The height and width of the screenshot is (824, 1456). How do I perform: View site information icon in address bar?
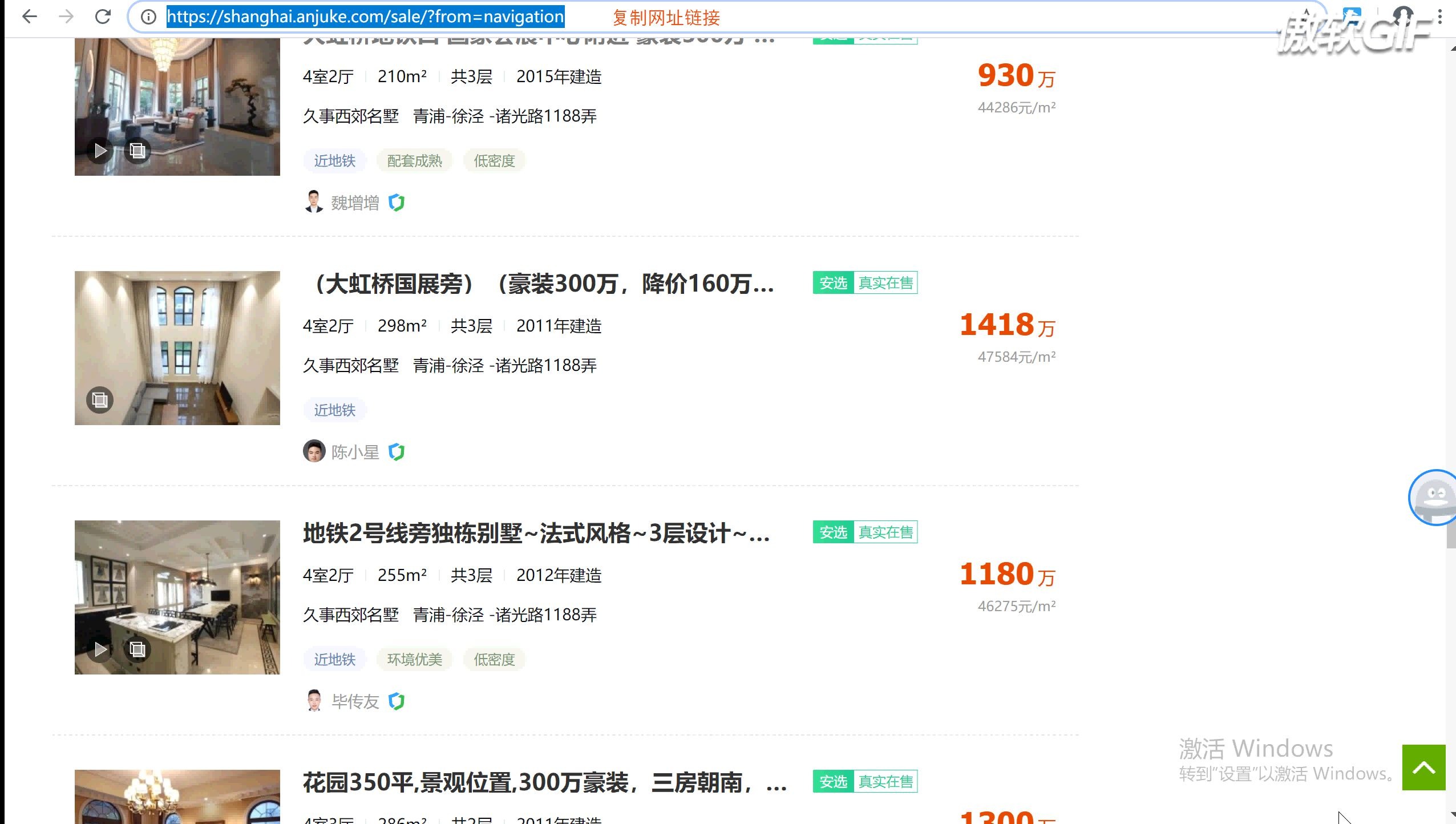pyautogui.click(x=148, y=17)
